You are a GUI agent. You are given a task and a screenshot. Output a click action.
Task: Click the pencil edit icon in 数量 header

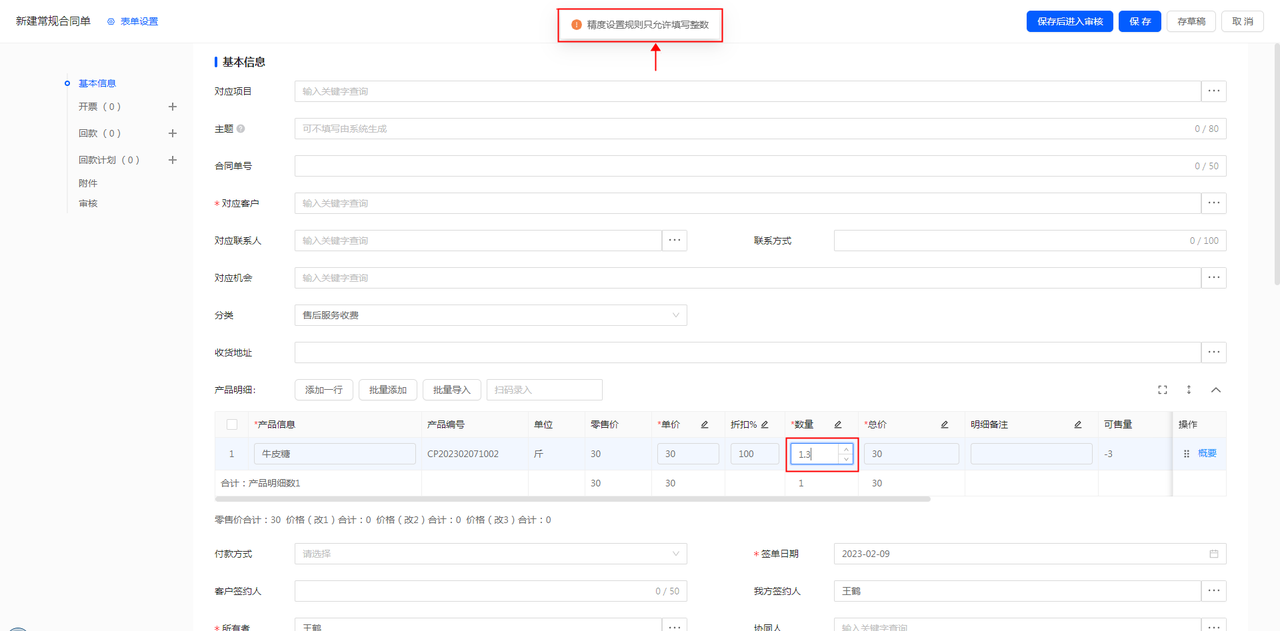[838, 425]
